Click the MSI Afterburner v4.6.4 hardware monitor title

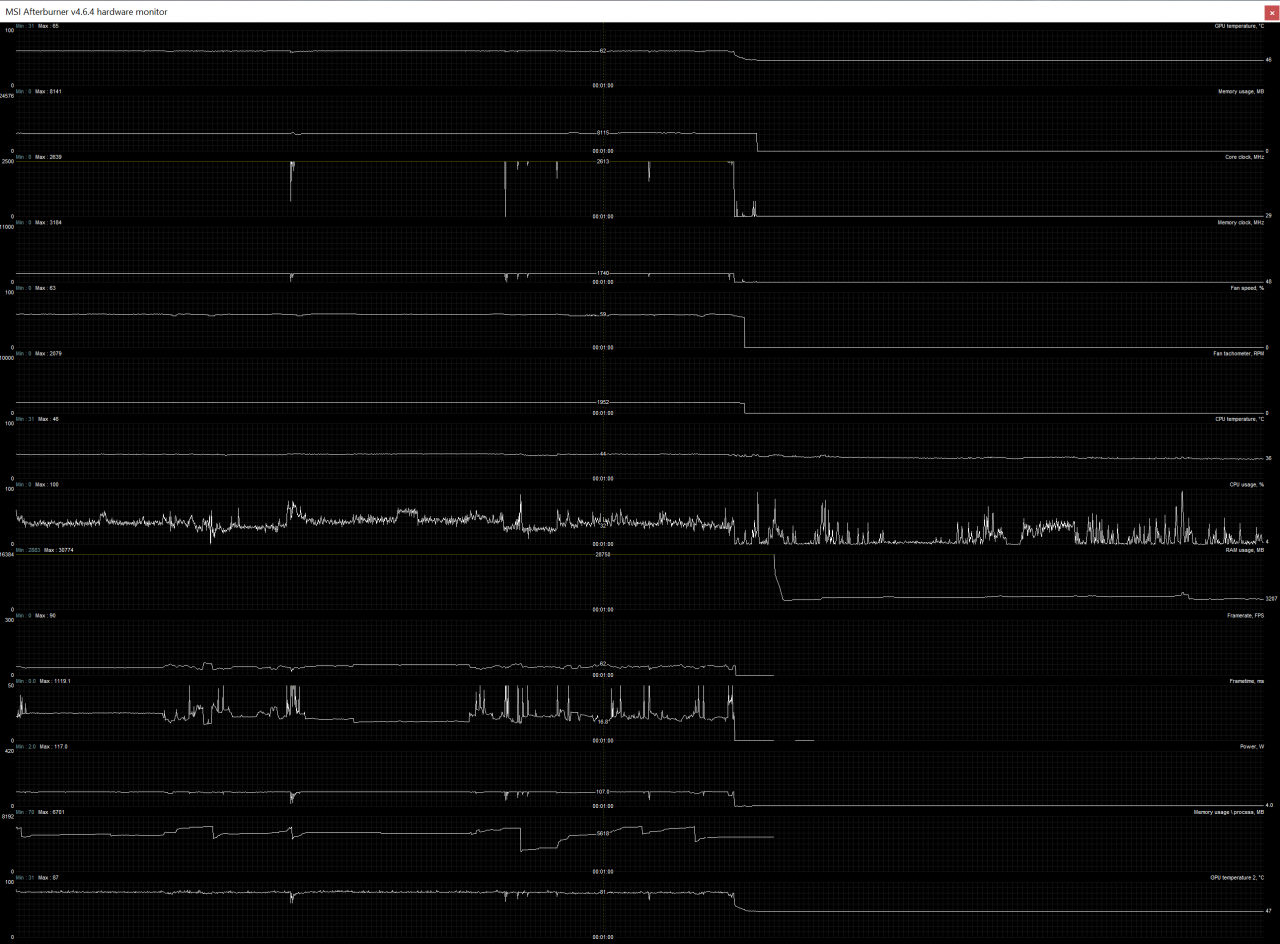click(87, 11)
